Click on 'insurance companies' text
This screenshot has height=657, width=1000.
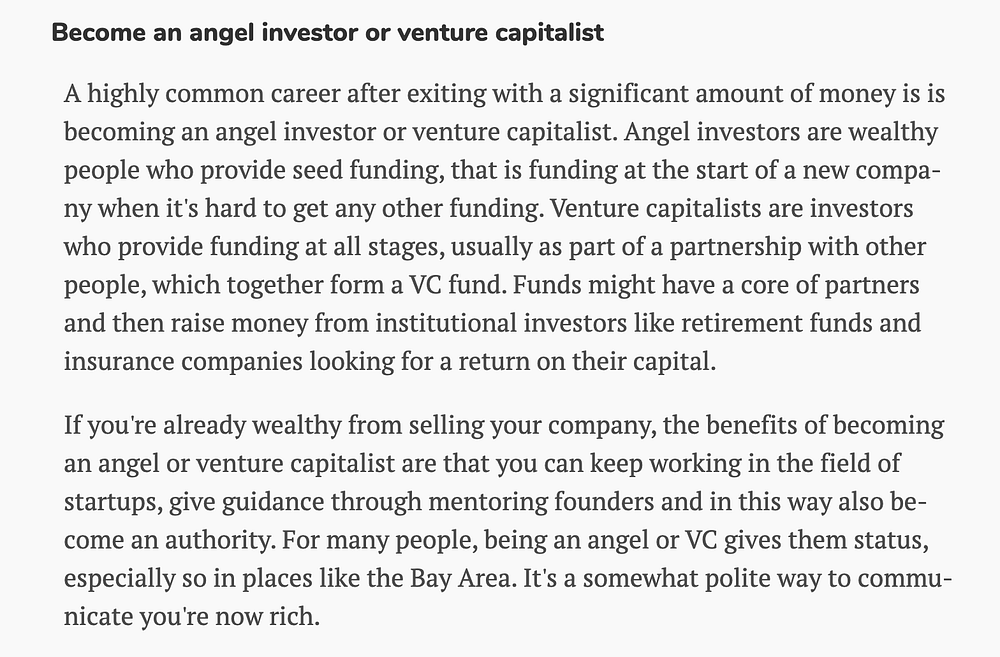coord(183,362)
